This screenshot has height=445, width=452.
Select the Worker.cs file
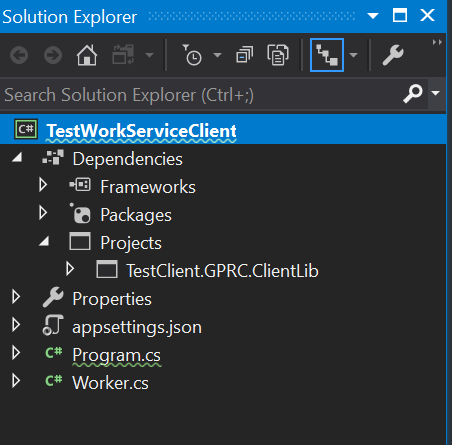point(111,383)
